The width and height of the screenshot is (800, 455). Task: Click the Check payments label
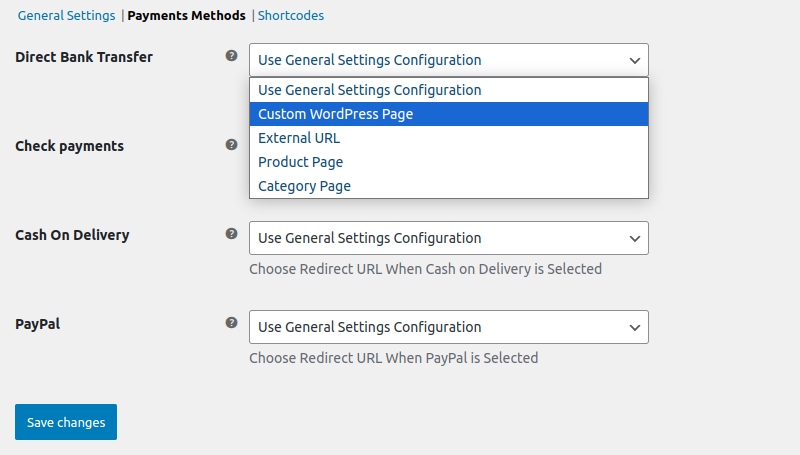(x=70, y=146)
